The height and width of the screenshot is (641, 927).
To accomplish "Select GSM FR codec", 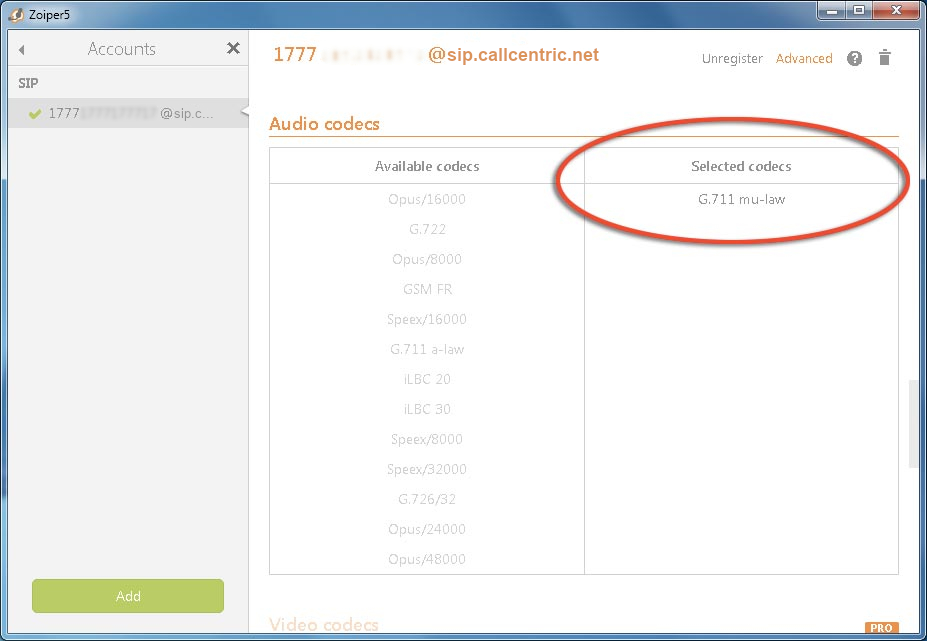I will 427,289.
